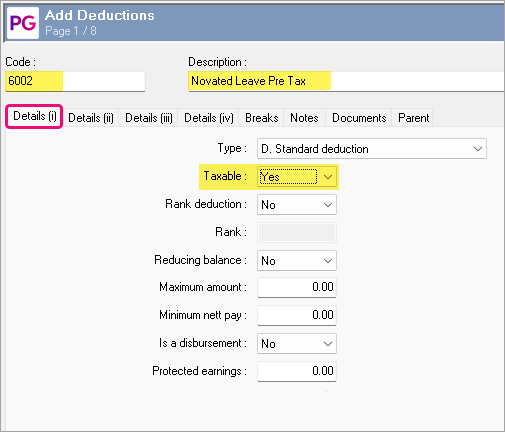Viewport: 505px width, 432px height.
Task: Open the Rank deduction dropdown
Action: coord(297,205)
